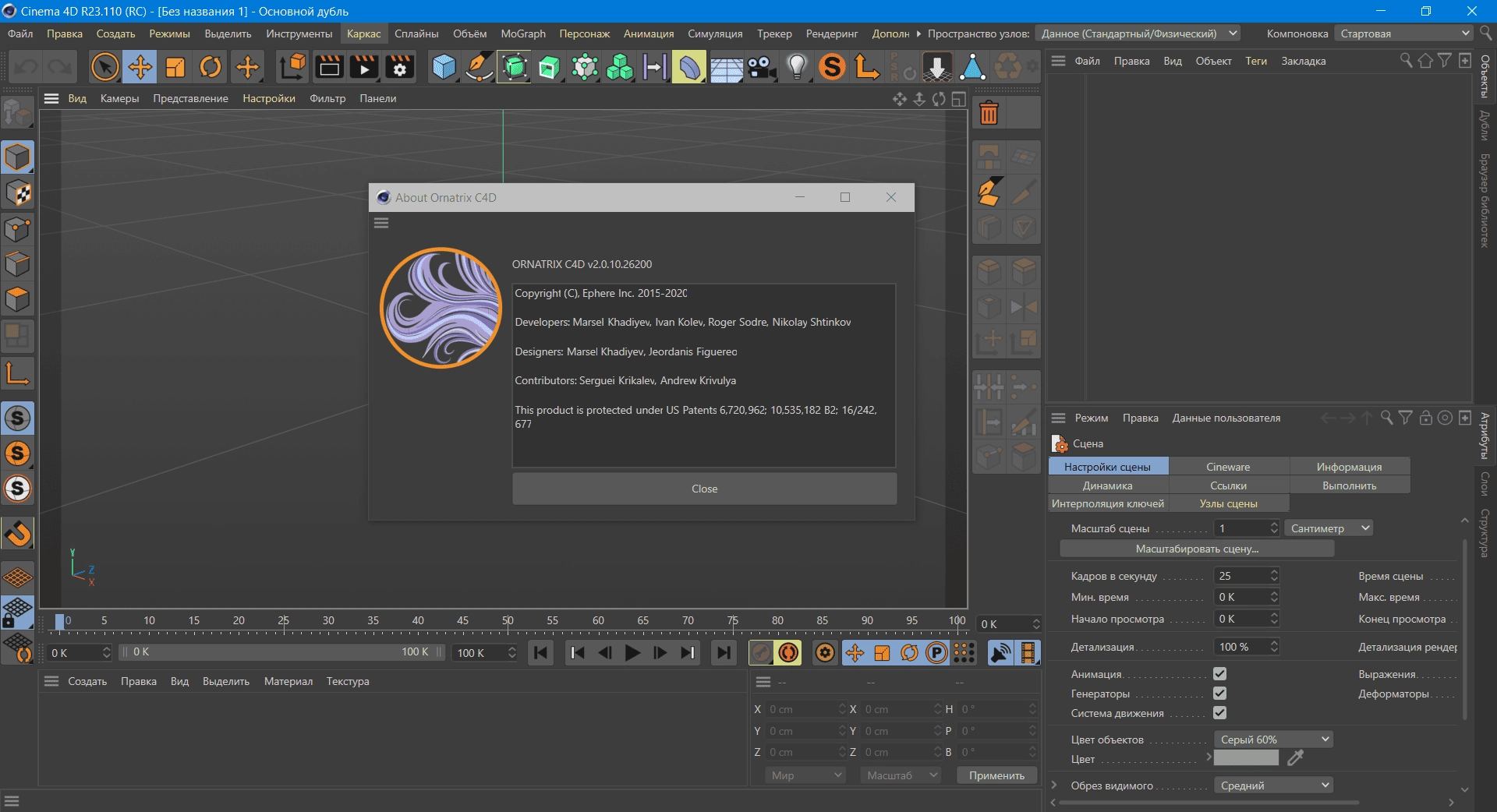
Task: Open the Компоновка Стартовая dropdown
Action: pos(1403,34)
